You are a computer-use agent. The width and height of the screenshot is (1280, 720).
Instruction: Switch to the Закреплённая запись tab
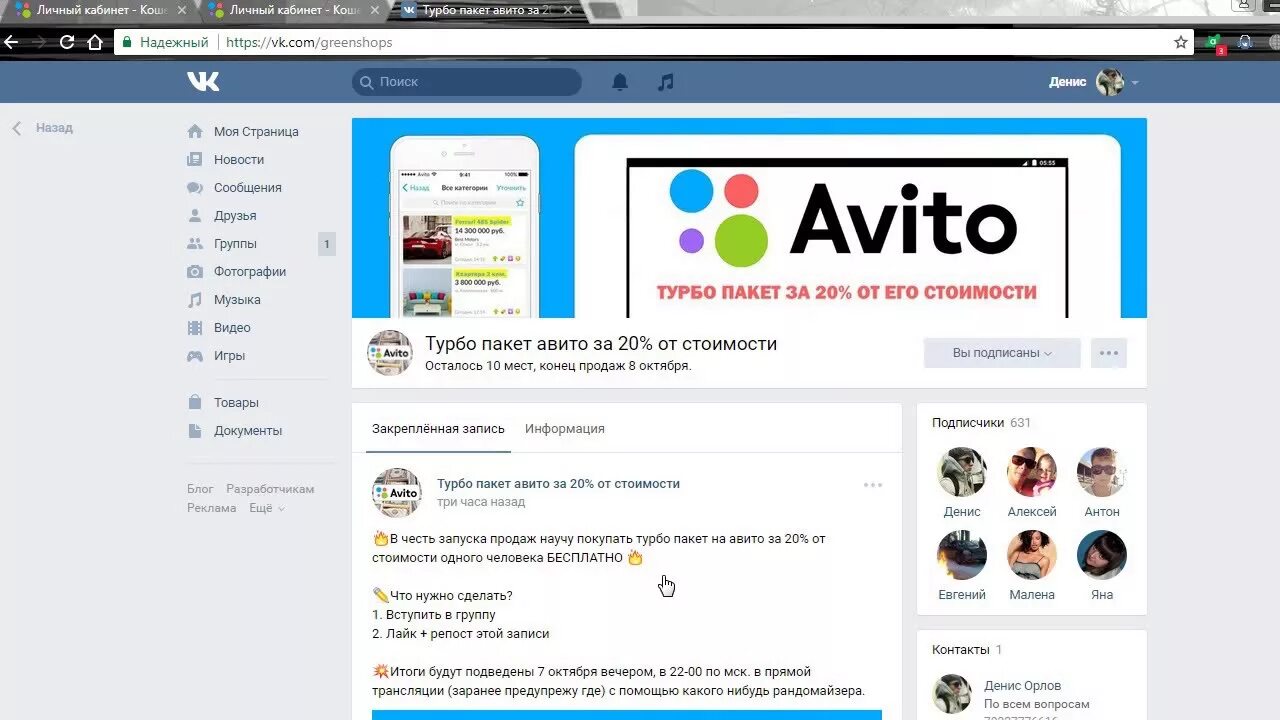click(x=438, y=429)
